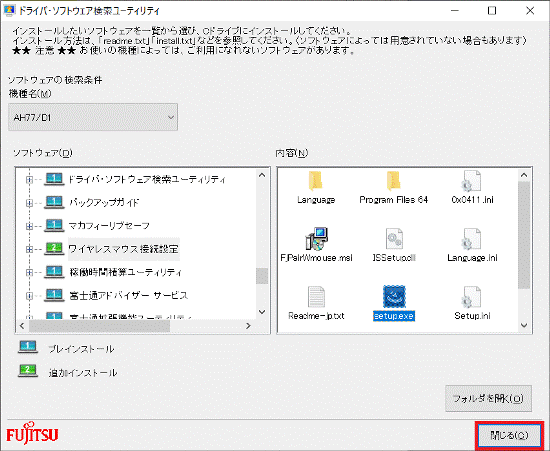This screenshot has height=451, width=550.
Task: Select バックアップガイド in software list
Action: [104, 202]
